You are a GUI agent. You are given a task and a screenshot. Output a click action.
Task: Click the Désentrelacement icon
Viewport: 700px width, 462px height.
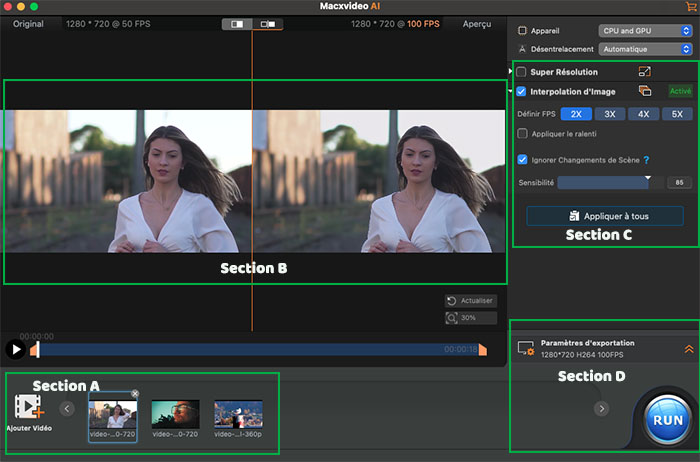522,49
